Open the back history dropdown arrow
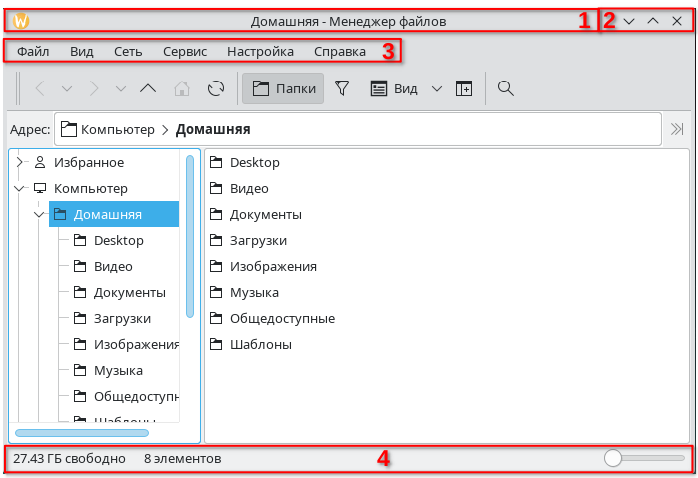The image size is (698, 478). point(67,89)
